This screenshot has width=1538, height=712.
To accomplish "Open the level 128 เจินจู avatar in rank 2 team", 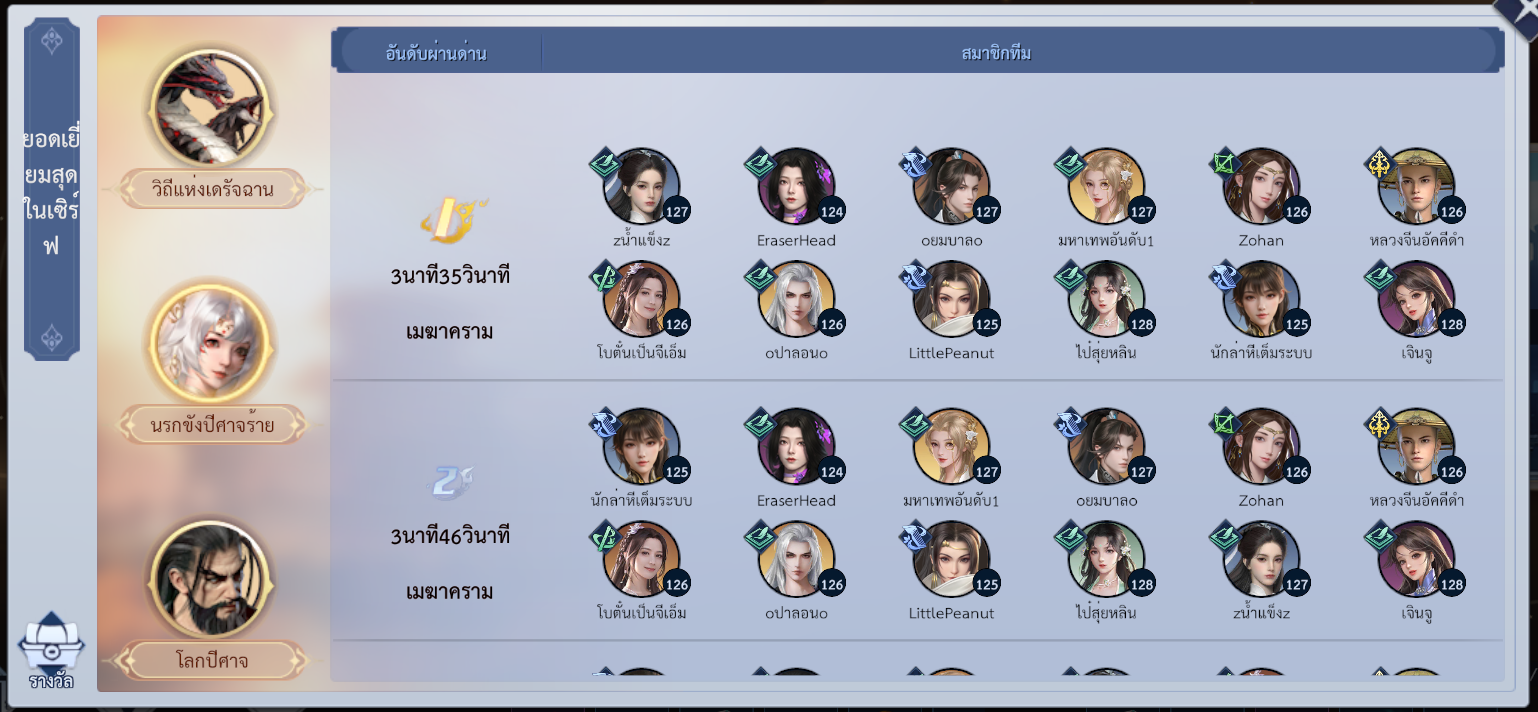I will tap(1416, 559).
